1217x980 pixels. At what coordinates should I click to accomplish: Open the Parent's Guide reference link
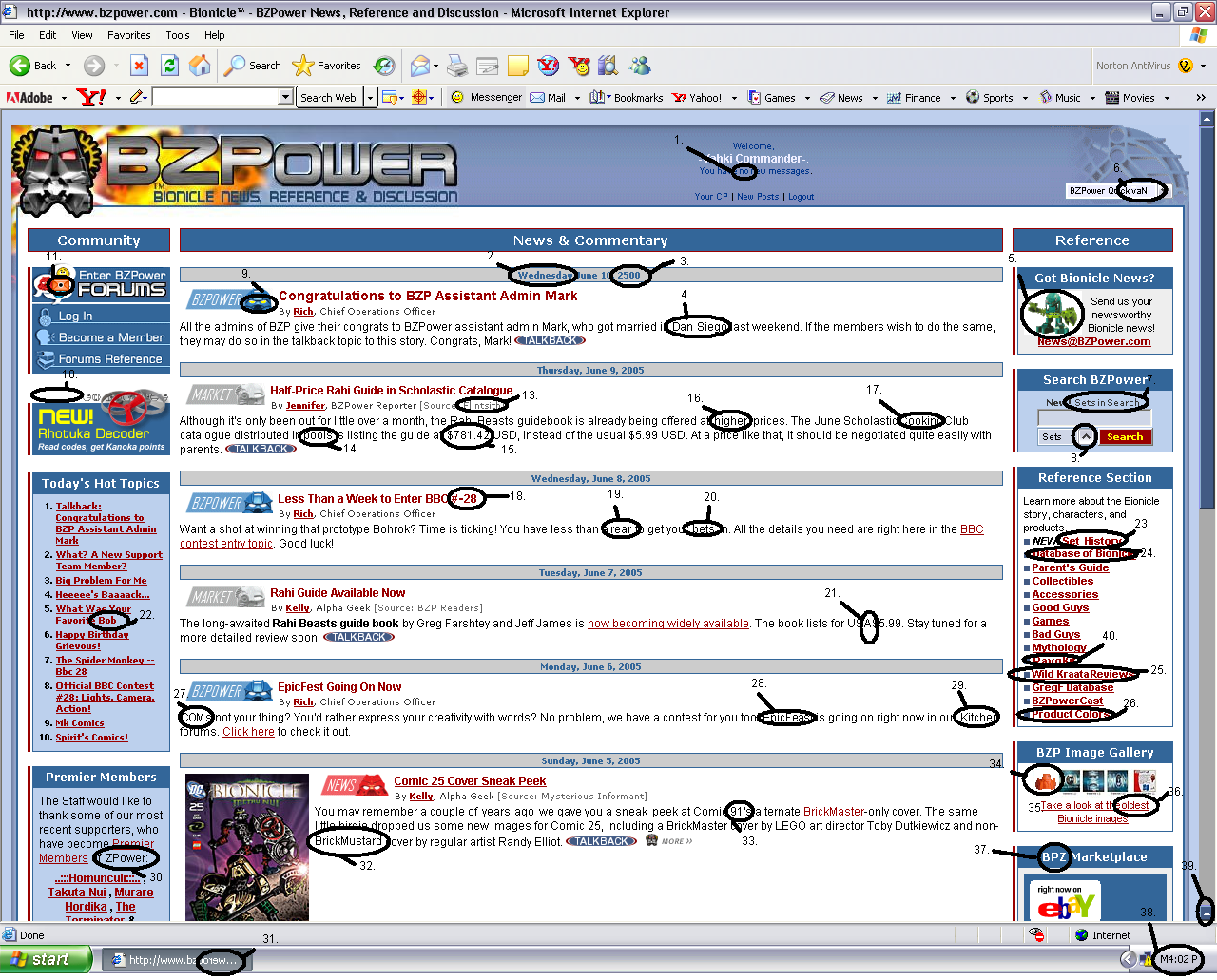(x=1071, y=567)
